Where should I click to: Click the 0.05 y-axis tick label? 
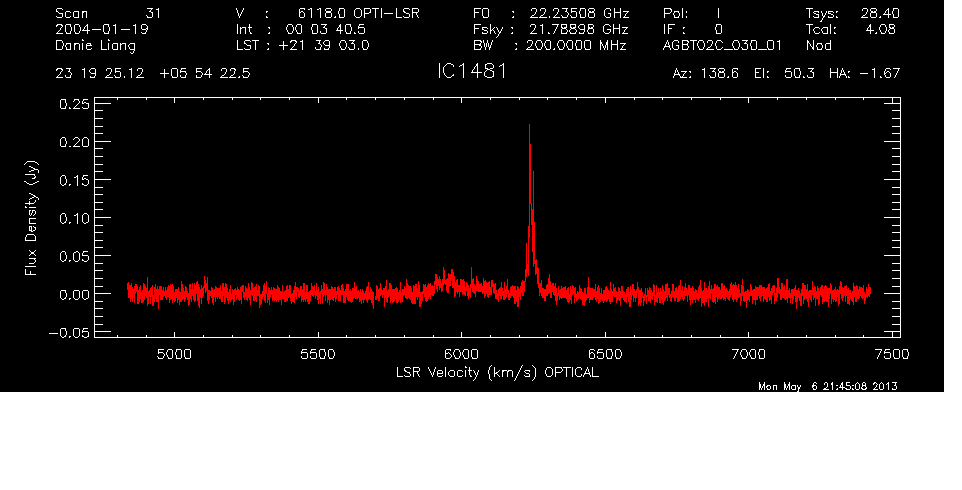74,256
